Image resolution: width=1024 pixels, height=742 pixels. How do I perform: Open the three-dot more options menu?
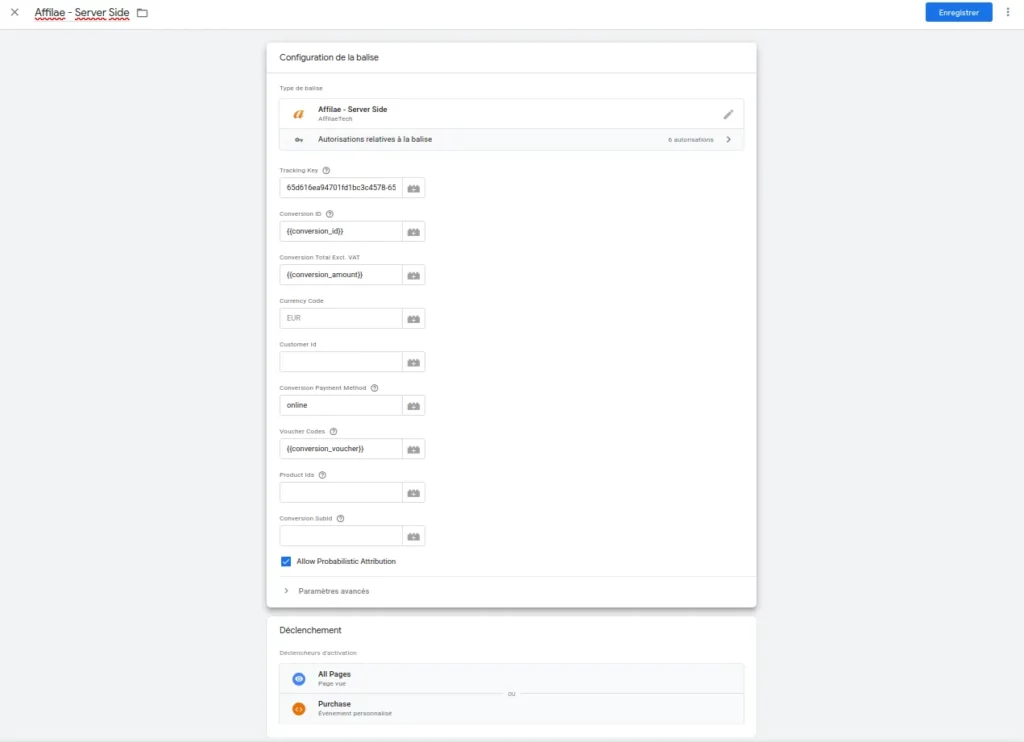(x=1007, y=13)
